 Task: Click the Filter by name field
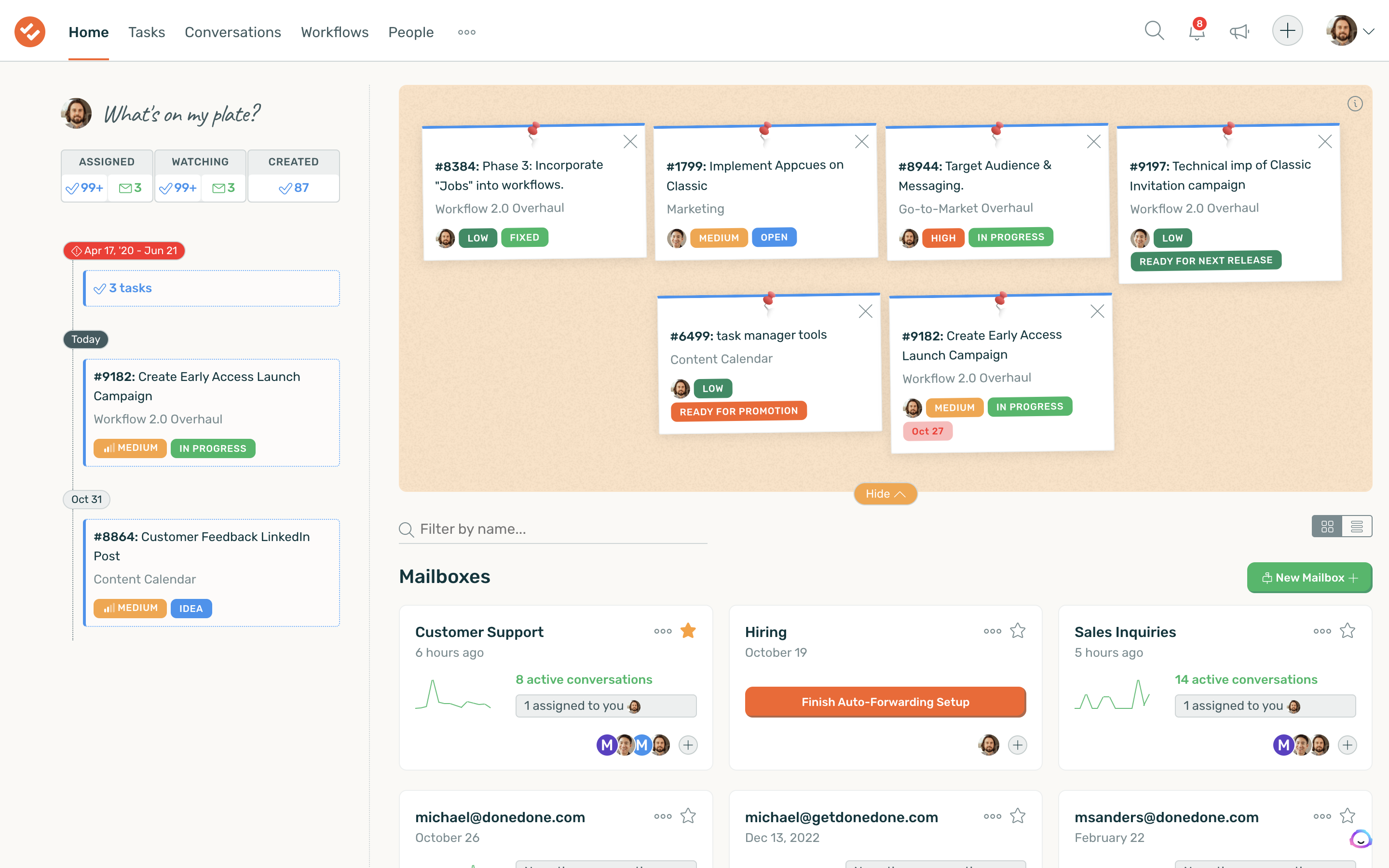coord(517,529)
